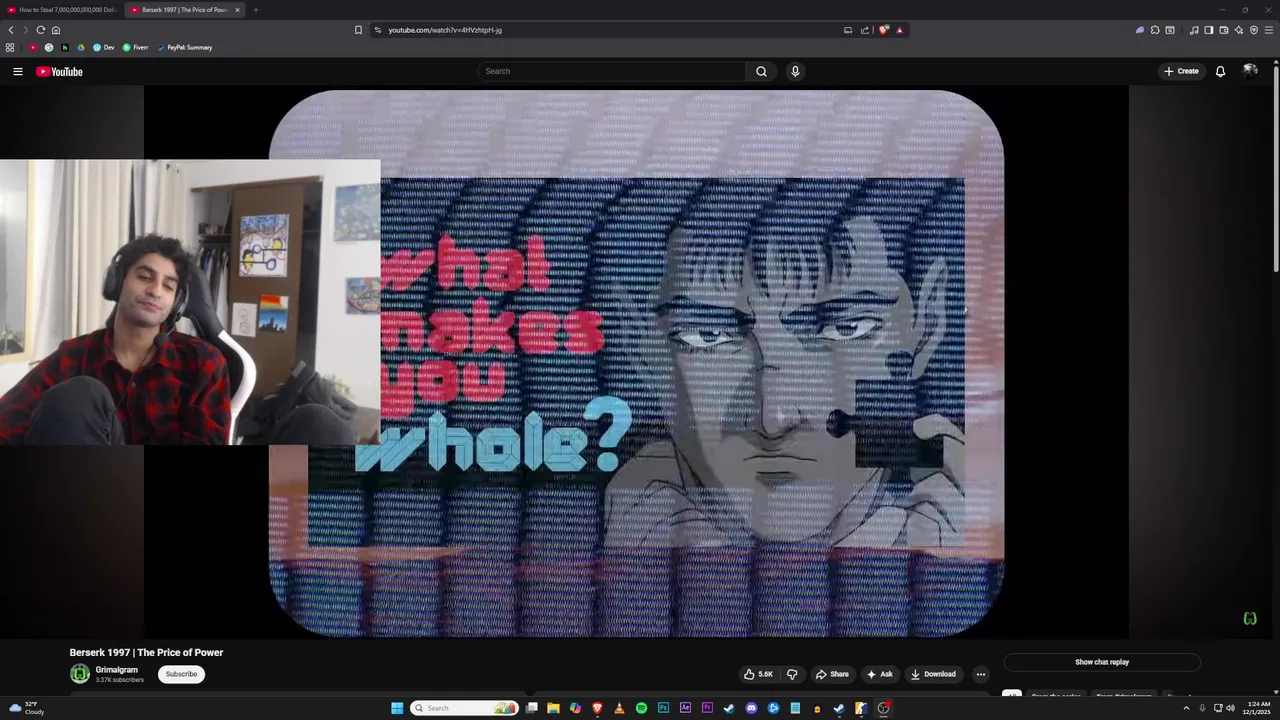Click the video player to pause
1280x720 pixels.
click(x=636, y=362)
